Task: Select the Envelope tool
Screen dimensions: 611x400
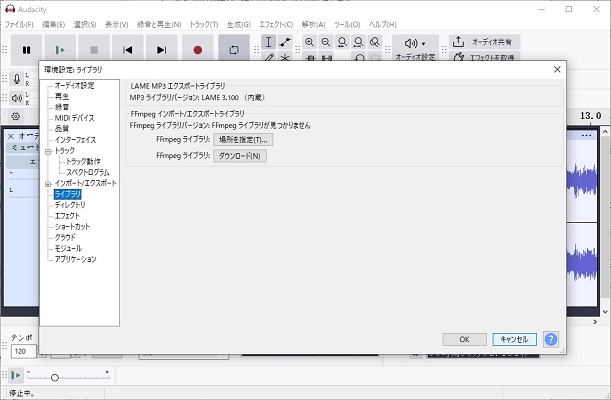Action: [285, 42]
